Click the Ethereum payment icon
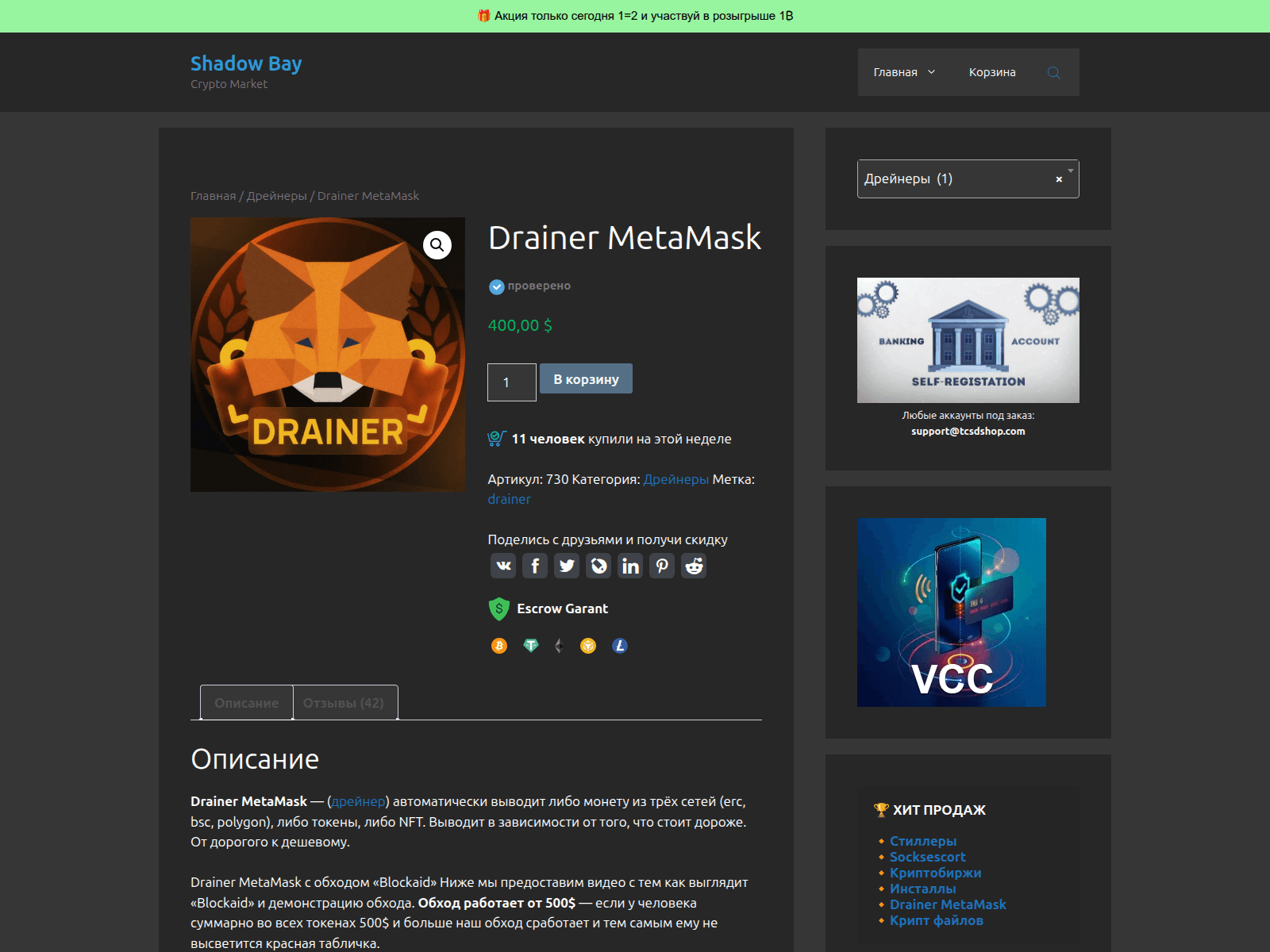Viewport: 1270px width, 952px height. tap(560, 646)
